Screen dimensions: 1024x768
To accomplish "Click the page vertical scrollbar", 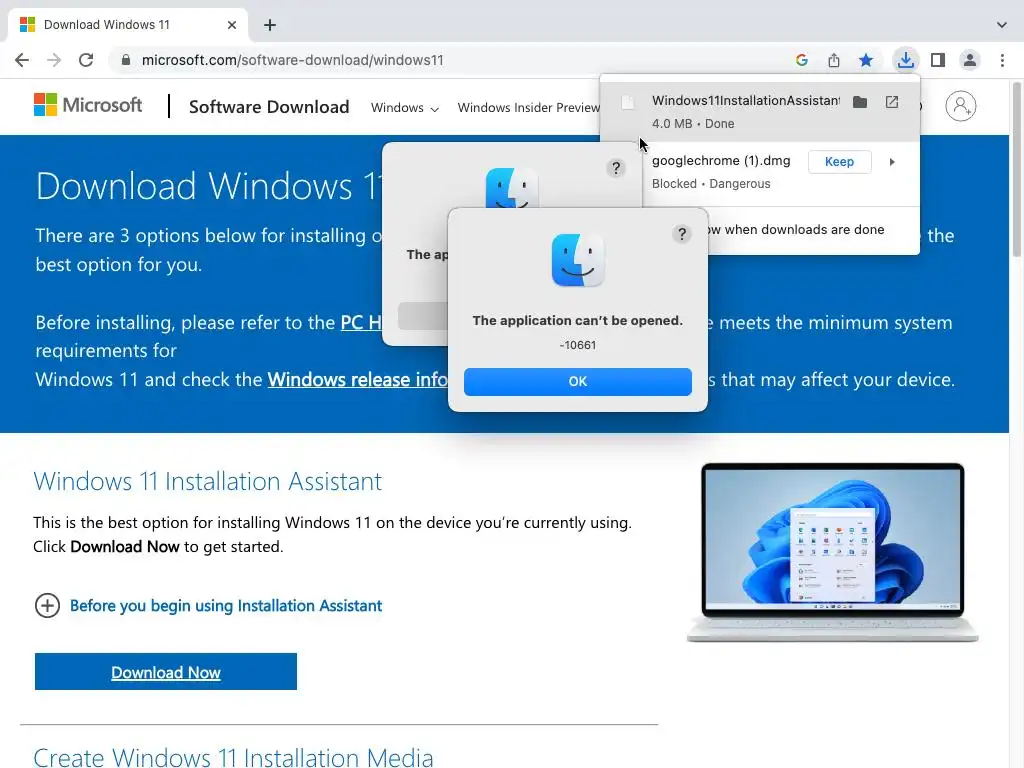I will pos(1017,170).
